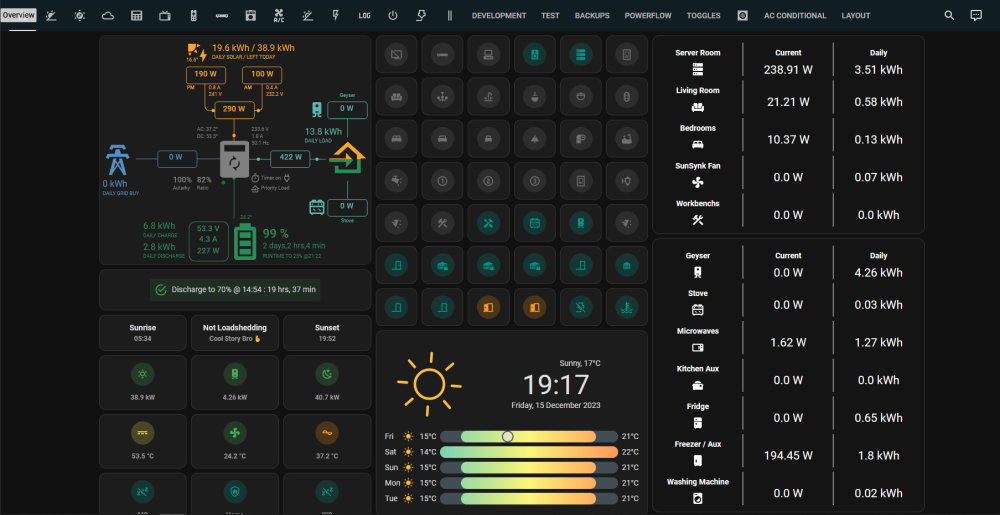Click the green battery icon

pos(244,240)
